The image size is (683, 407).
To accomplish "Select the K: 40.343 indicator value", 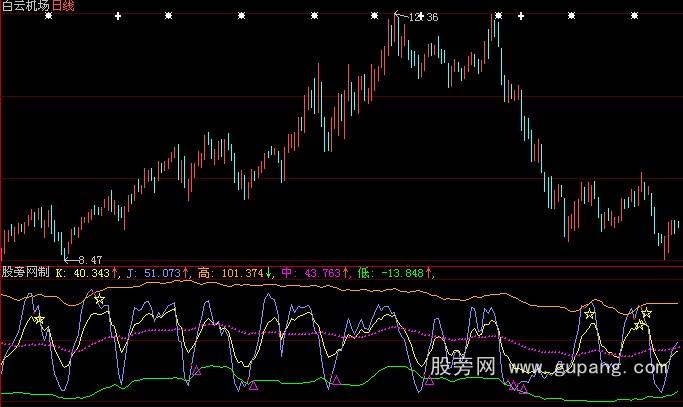I will click(x=86, y=272).
